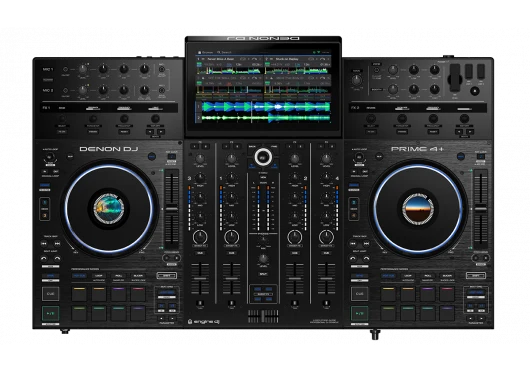Beat jump backward on the right deck
Screen dimensions: 530x371
pyautogui.click(x=353, y=259)
